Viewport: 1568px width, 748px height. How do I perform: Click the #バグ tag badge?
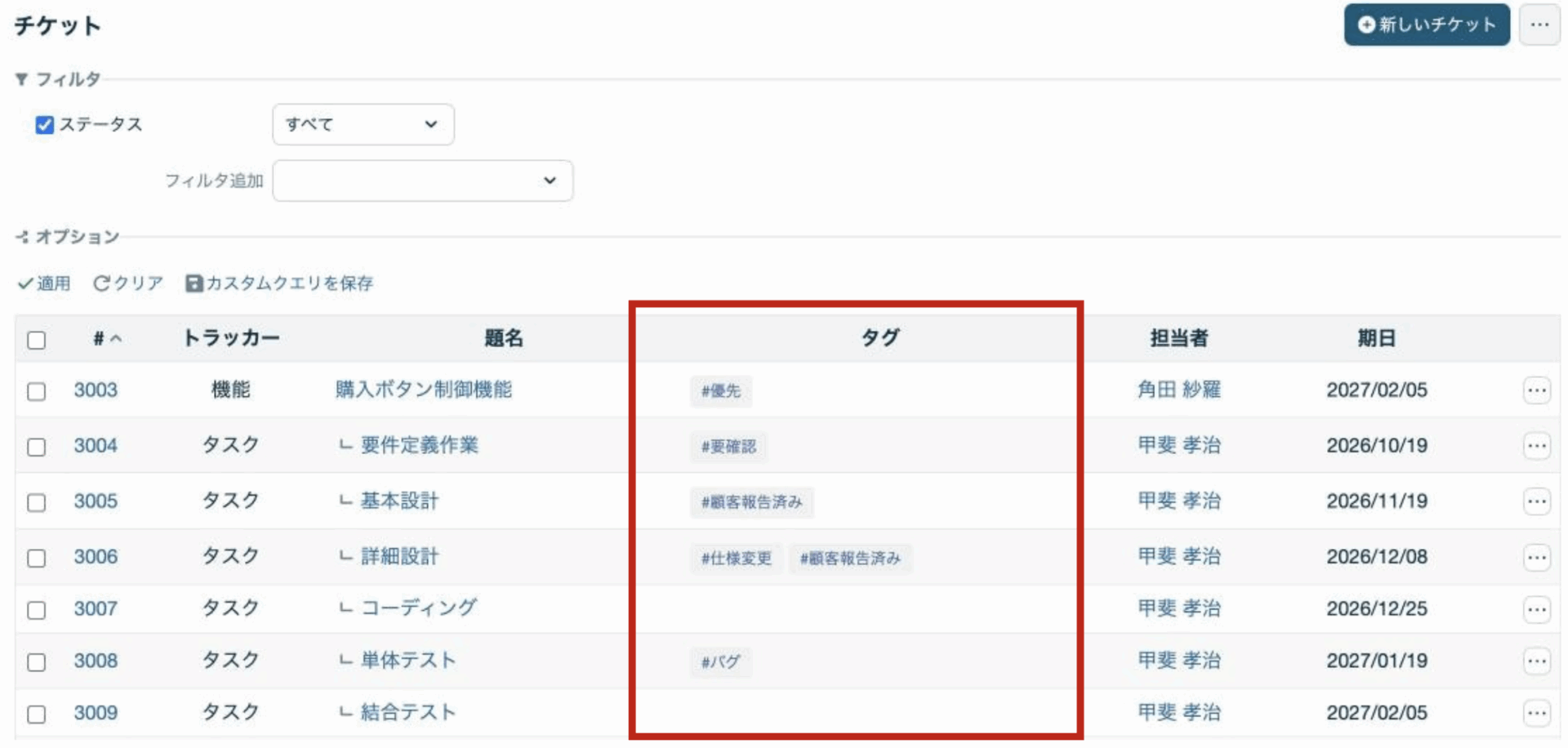pyautogui.click(x=720, y=662)
